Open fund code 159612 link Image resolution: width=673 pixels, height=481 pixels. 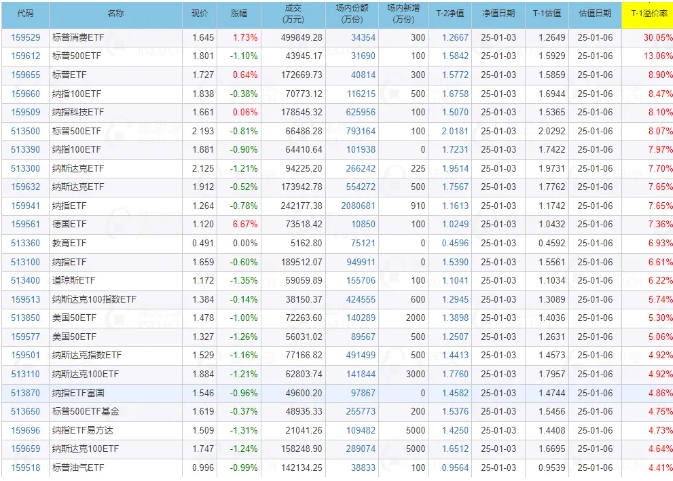(x=25, y=56)
